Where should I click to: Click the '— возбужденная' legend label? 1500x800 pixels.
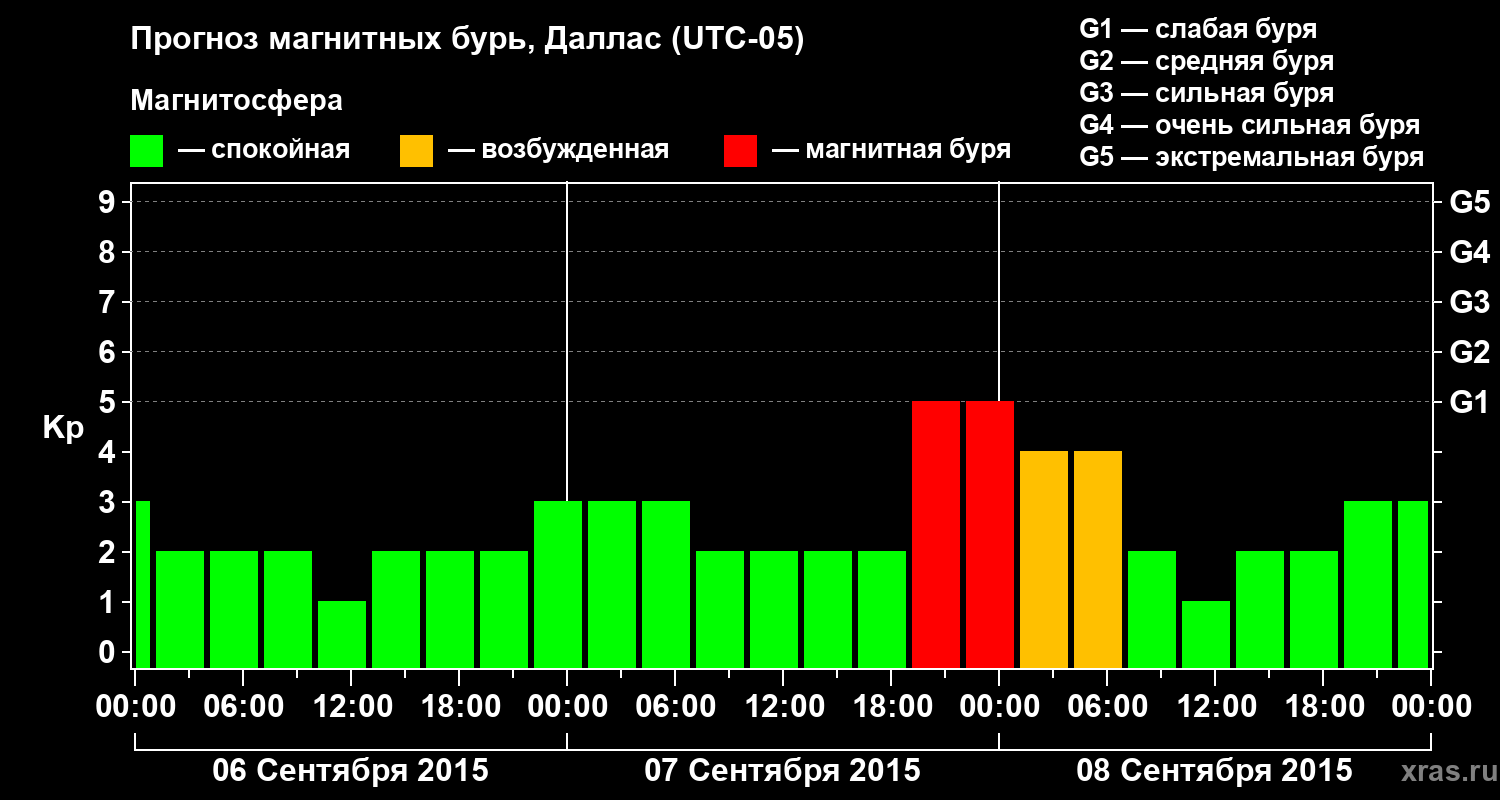(x=559, y=150)
